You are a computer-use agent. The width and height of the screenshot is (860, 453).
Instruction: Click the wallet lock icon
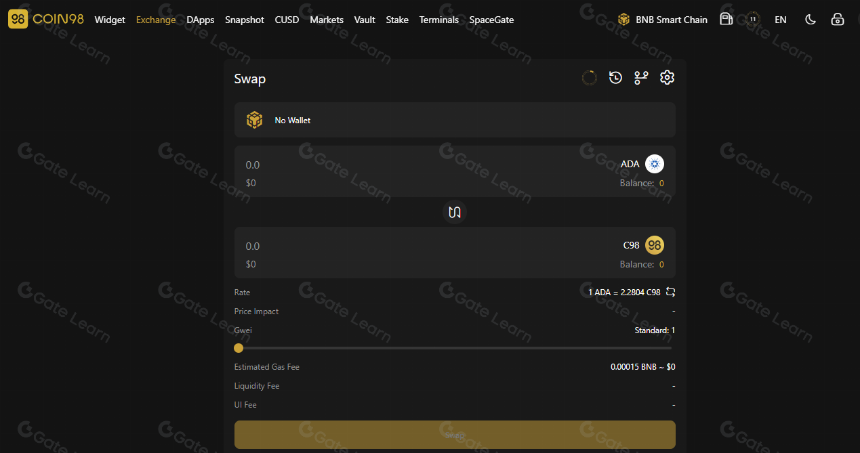coord(837,19)
